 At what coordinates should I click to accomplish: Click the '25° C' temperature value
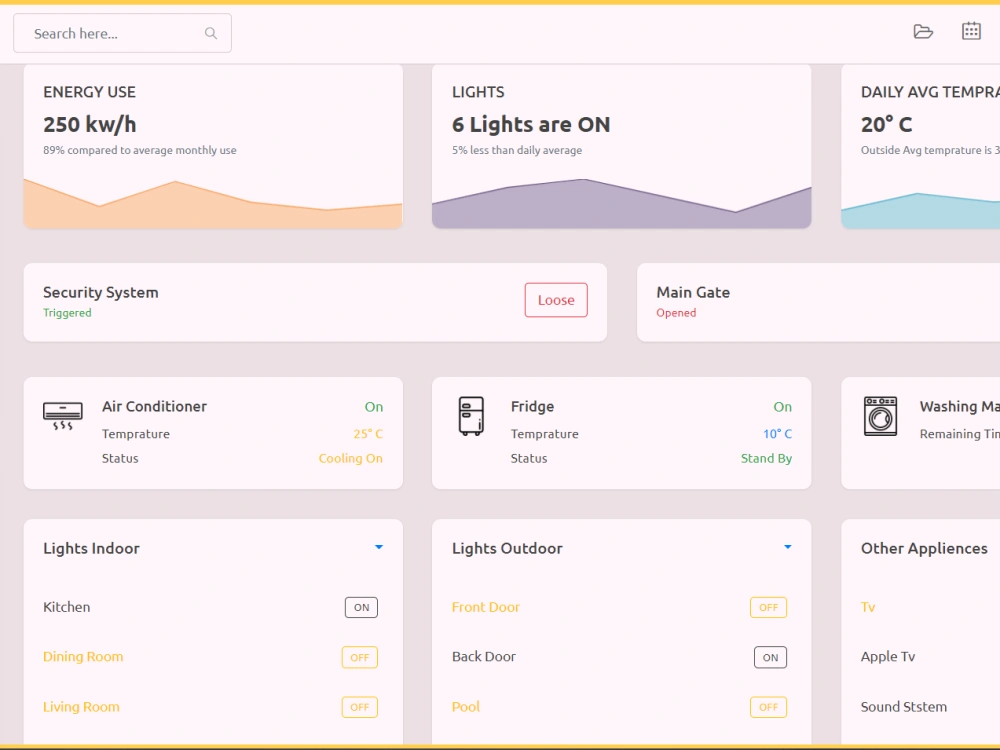pos(368,434)
